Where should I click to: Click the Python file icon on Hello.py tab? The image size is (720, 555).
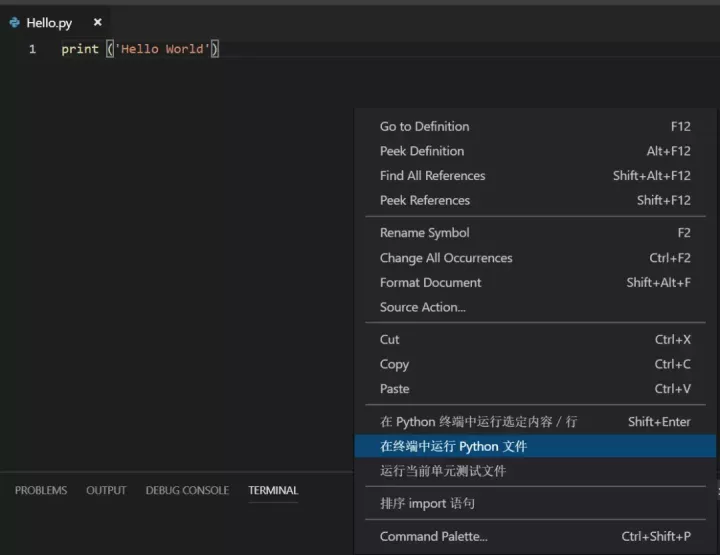tap(14, 22)
